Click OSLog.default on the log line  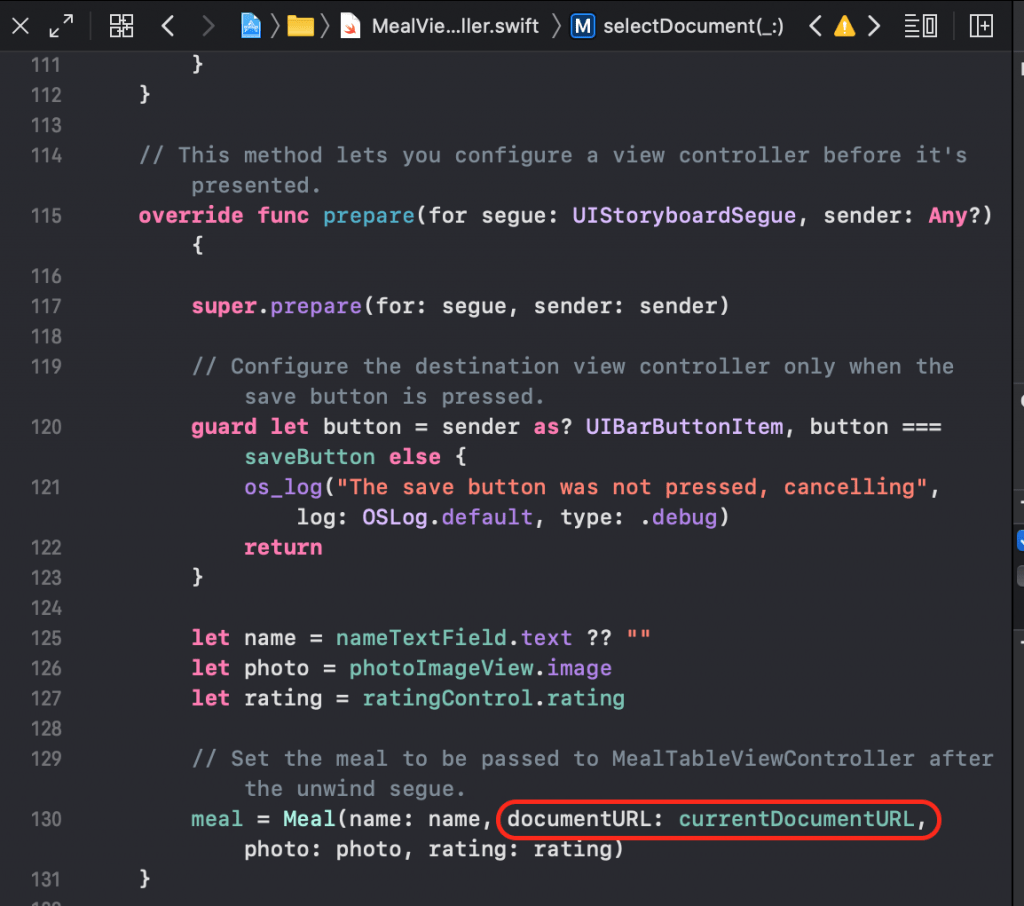[x=447, y=517]
